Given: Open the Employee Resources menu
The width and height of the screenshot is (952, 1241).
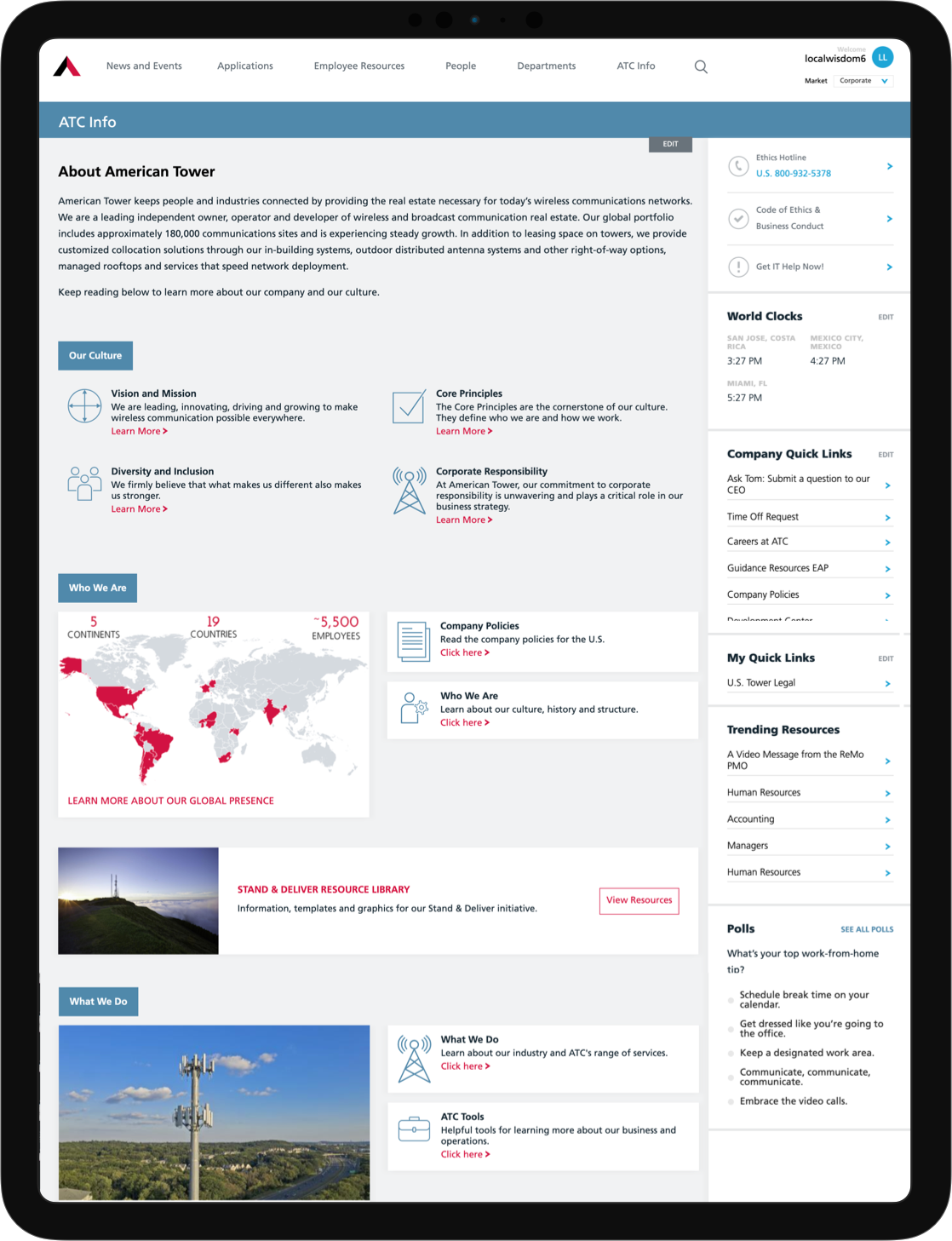Looking at the screenshot, I should [359, 66].
